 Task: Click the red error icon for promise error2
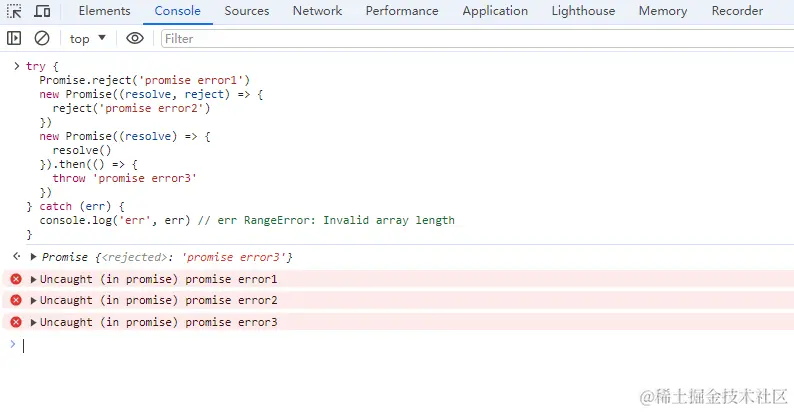16,300
